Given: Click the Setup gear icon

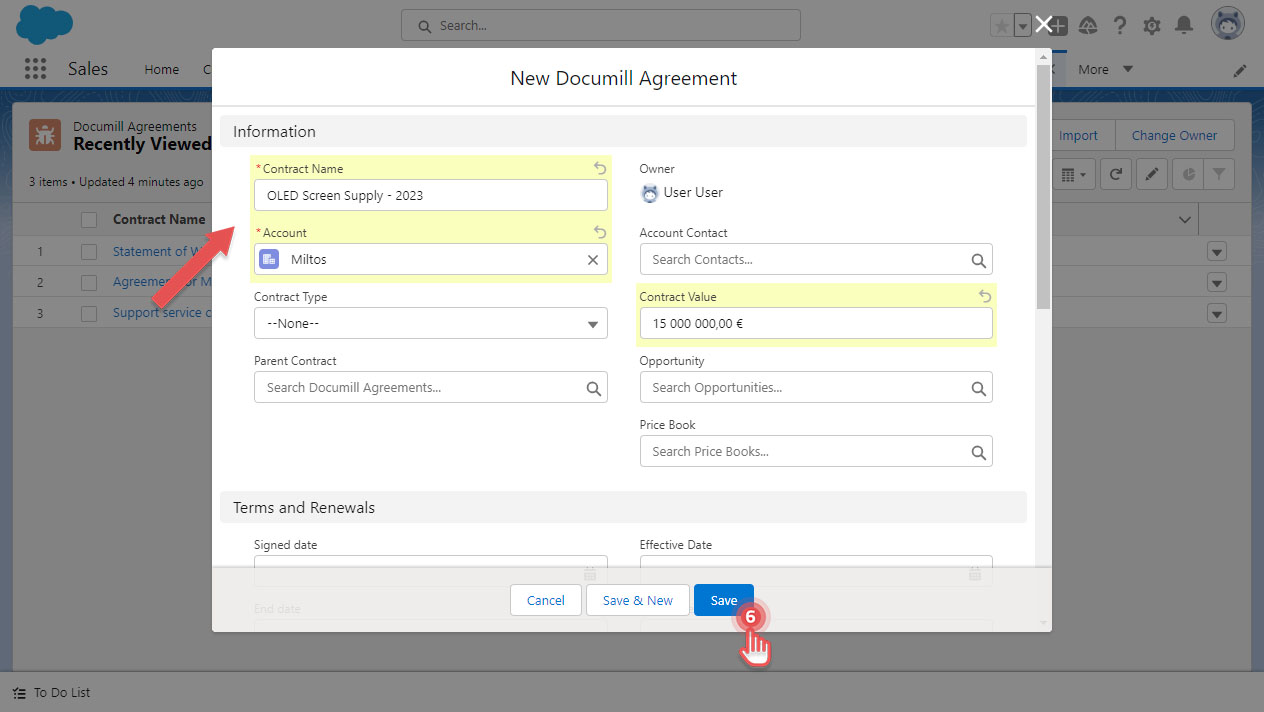Looking at the screenshot, I should [1151, 25].
